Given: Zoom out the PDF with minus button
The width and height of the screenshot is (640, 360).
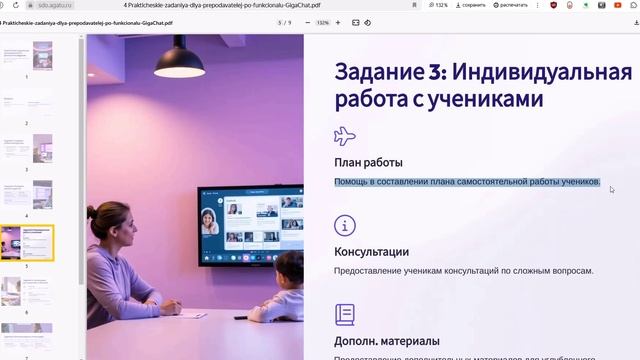Looking at the screenshot, I should click(308, 23).
